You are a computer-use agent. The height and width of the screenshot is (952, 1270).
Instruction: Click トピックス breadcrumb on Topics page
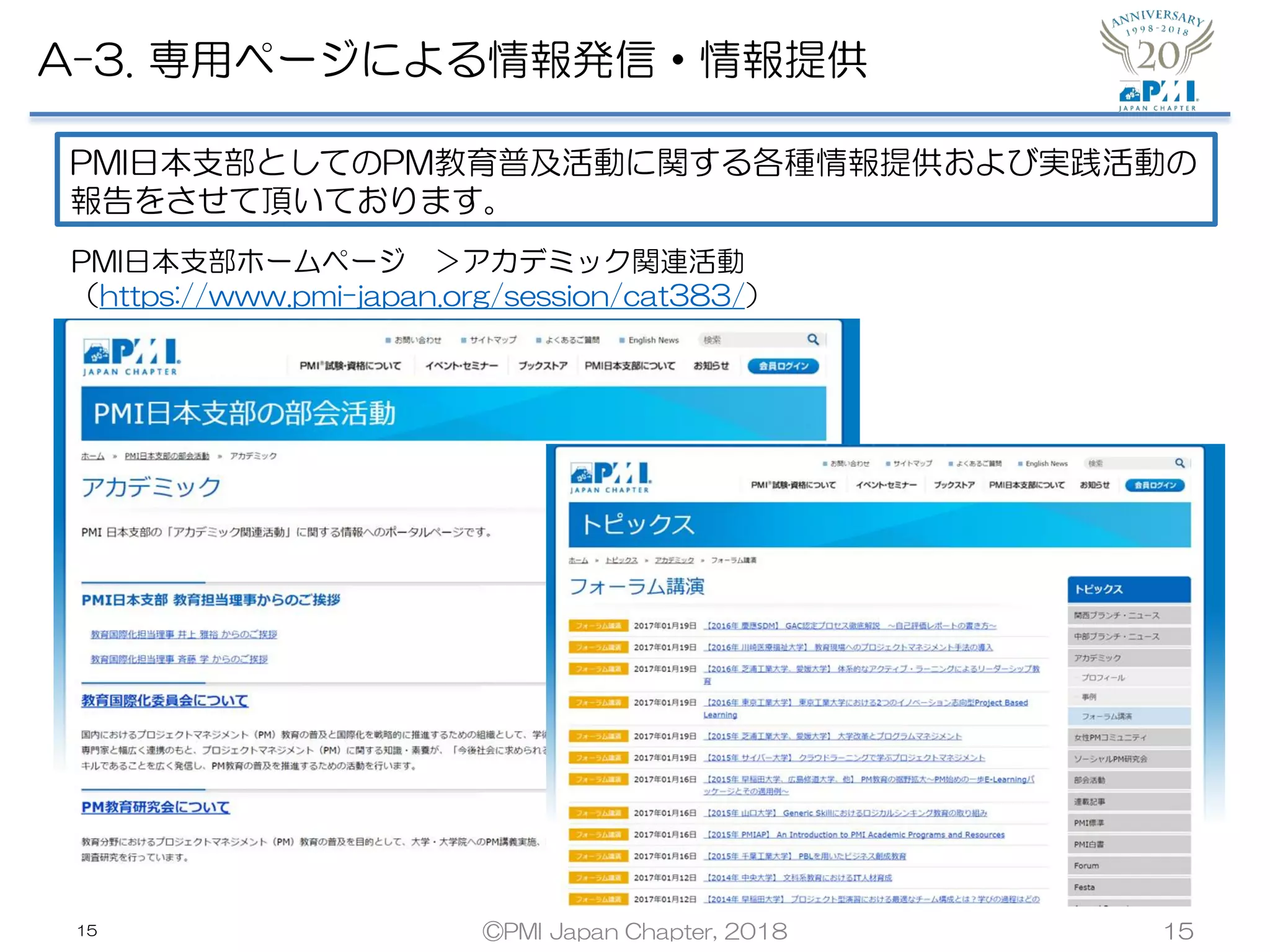[x=621, y=560]
